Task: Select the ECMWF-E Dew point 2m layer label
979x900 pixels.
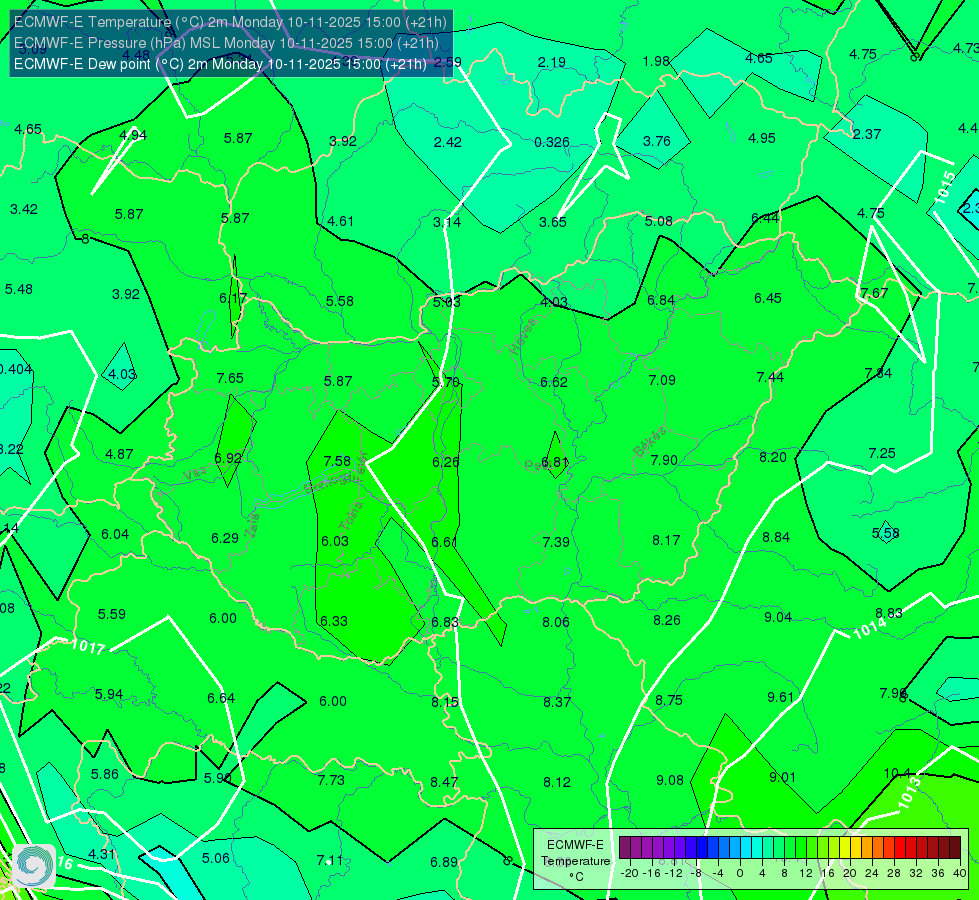Action: click(x=220, y=64)
